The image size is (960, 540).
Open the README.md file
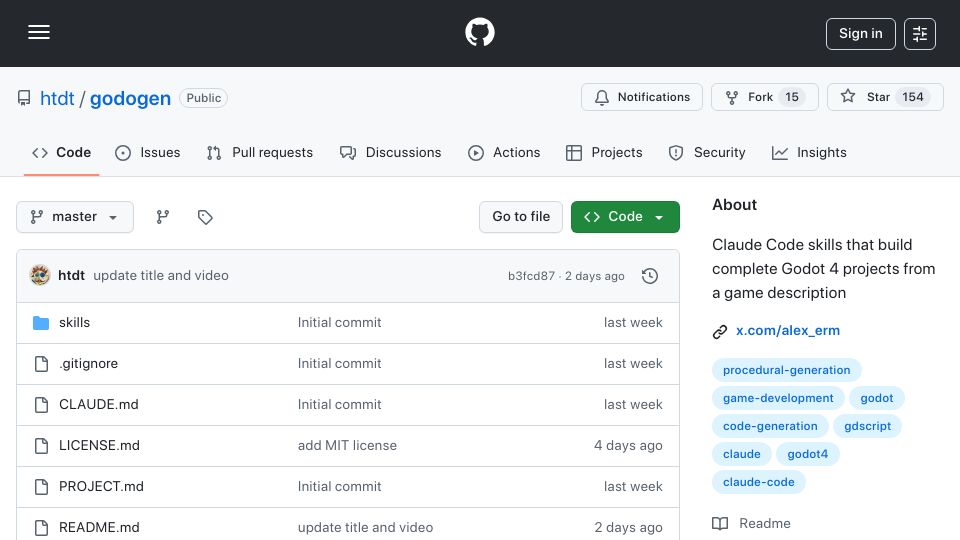99,528
